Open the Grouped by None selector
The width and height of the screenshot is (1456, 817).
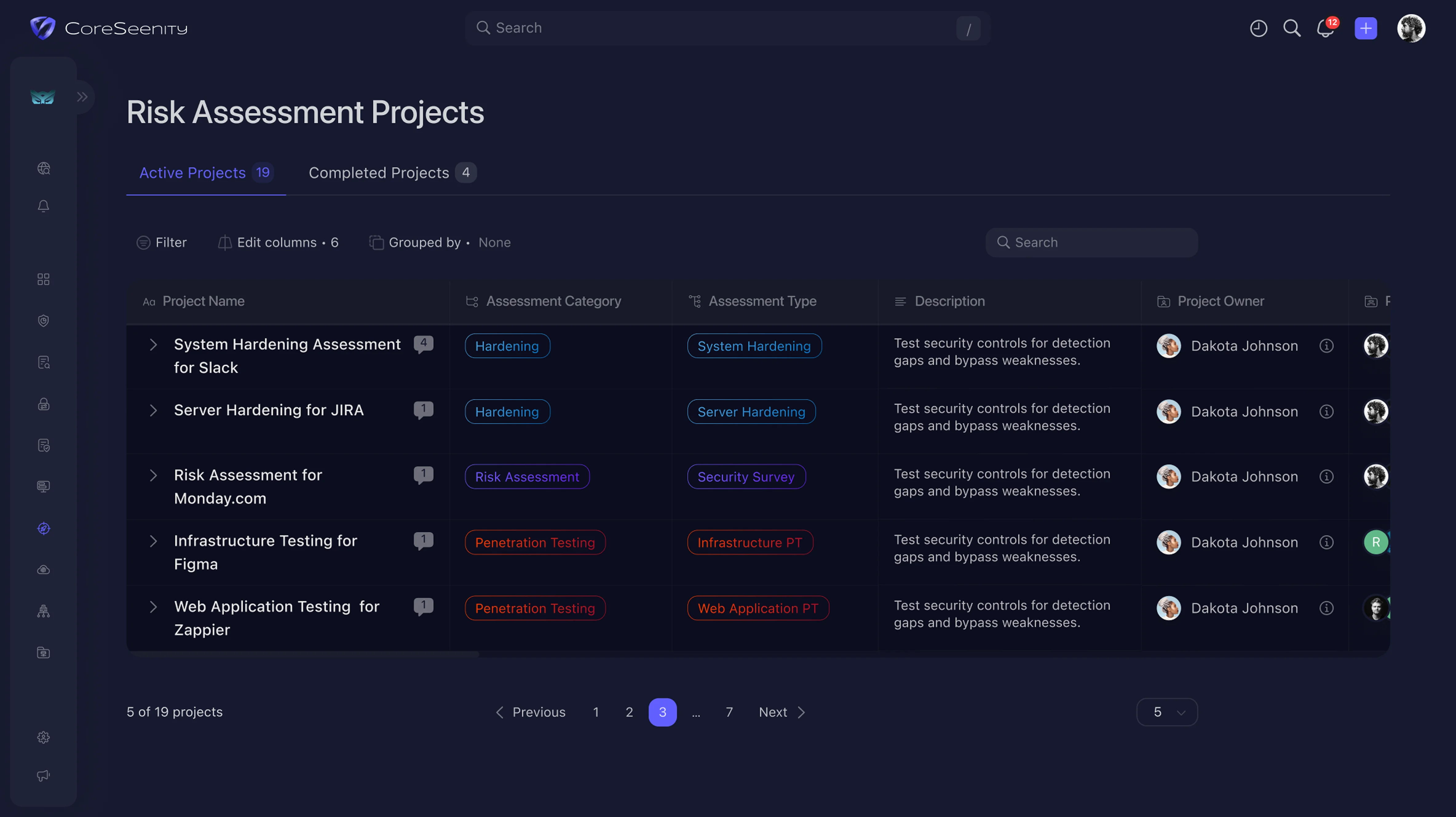pyautogui.click(x=440, y=243)
